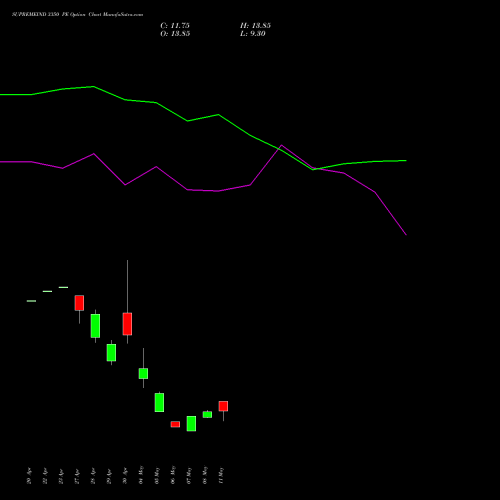The width and height of the screenshot is (500, 500).
Task: Select the green candlestick for 28 Apr
Action: click(x=95, y=326)
